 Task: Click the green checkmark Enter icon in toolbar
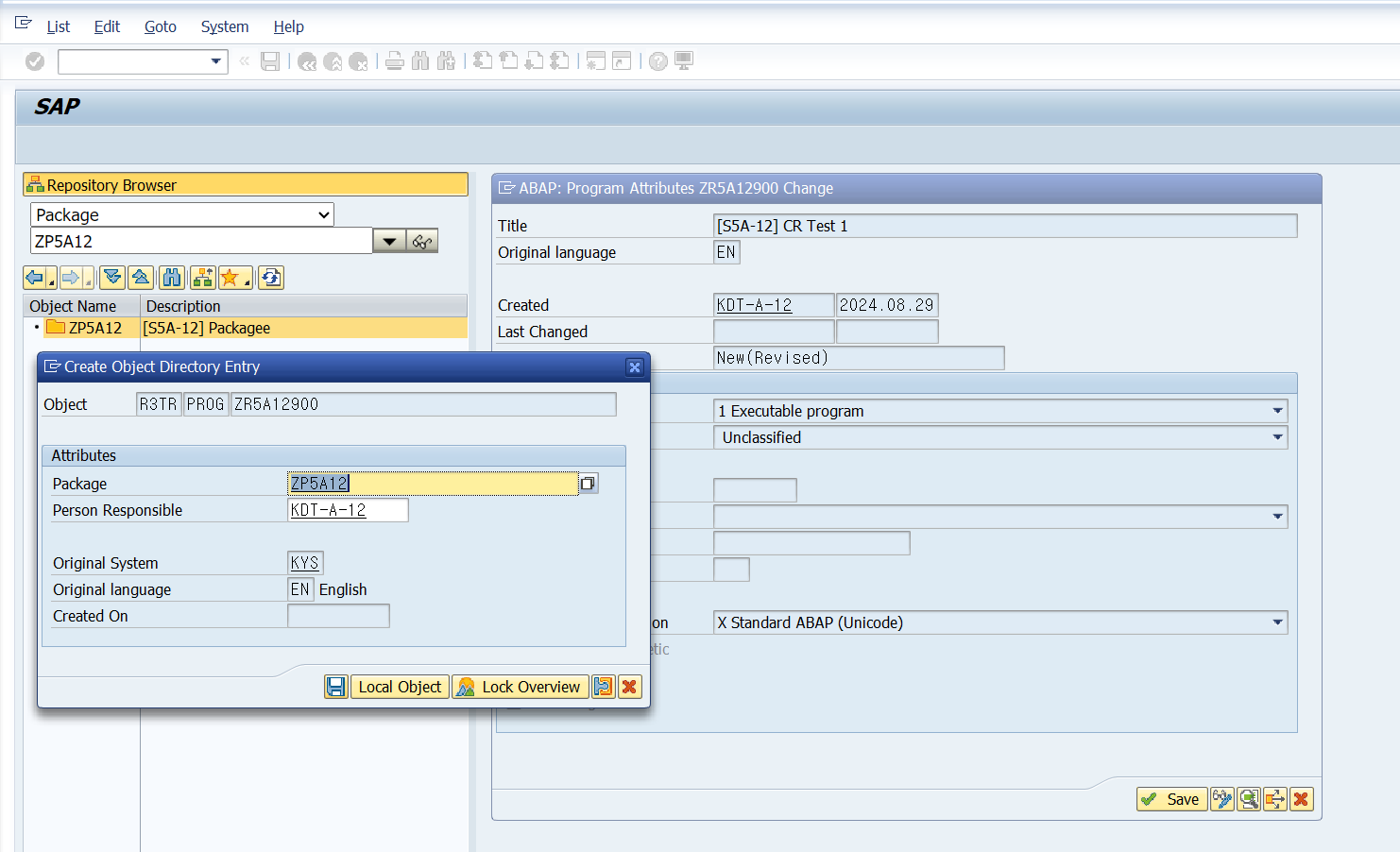point(35,61)
